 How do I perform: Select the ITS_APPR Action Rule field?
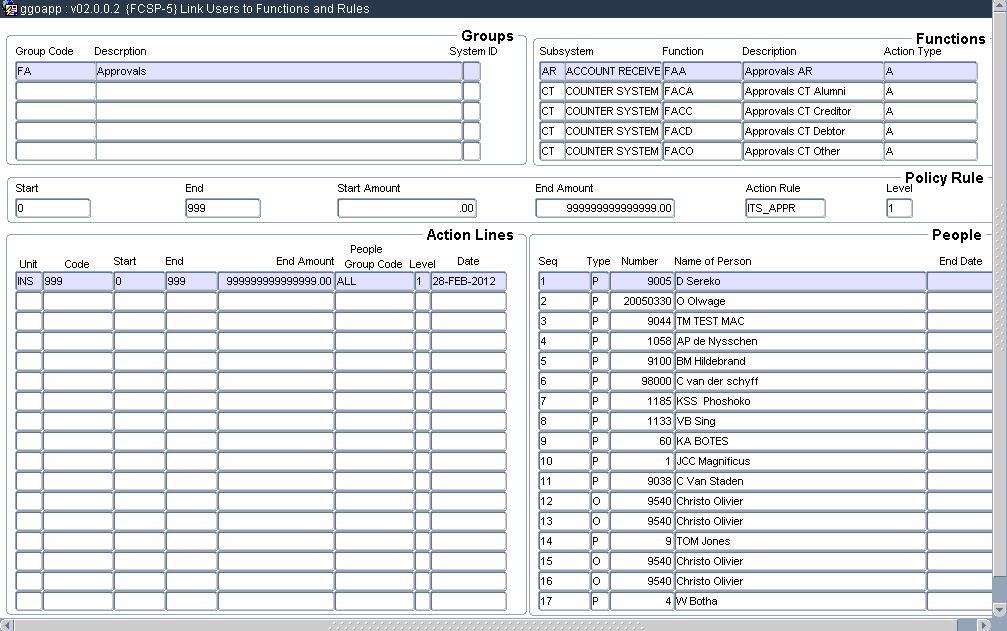point(785,209)
